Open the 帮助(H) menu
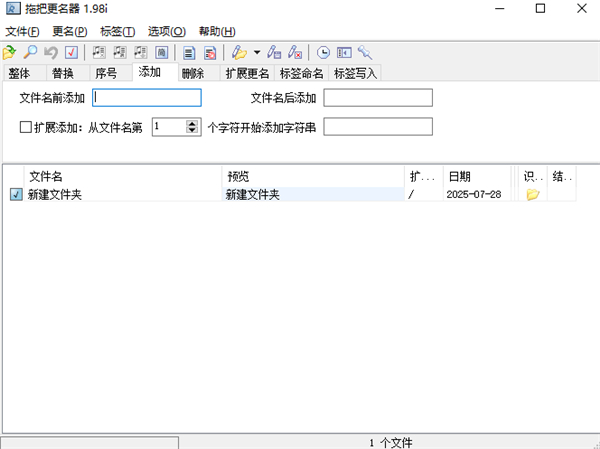600x449 pixels. (x=217, y=31)
